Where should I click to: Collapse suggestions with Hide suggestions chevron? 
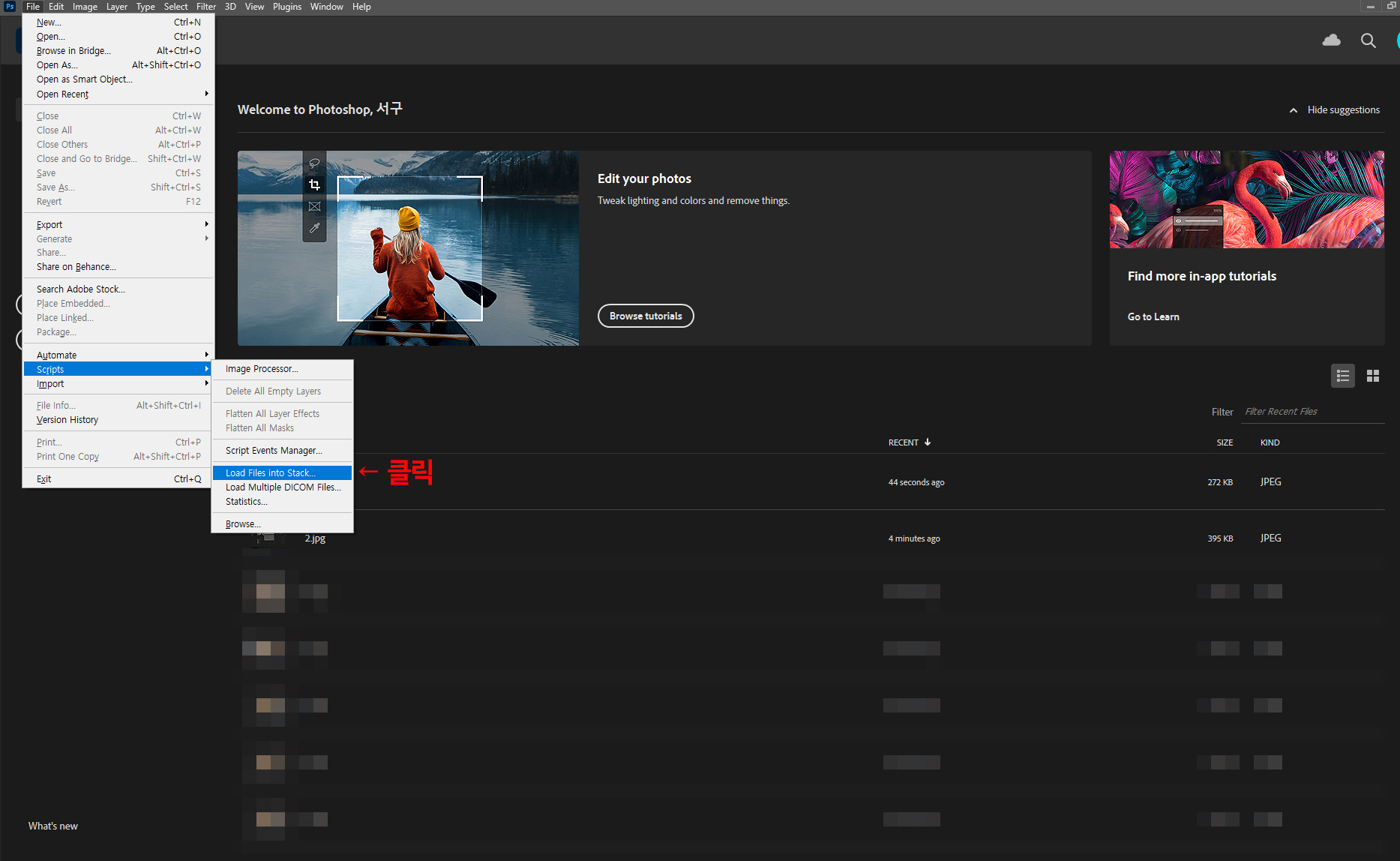click(x=1294, y=110)
